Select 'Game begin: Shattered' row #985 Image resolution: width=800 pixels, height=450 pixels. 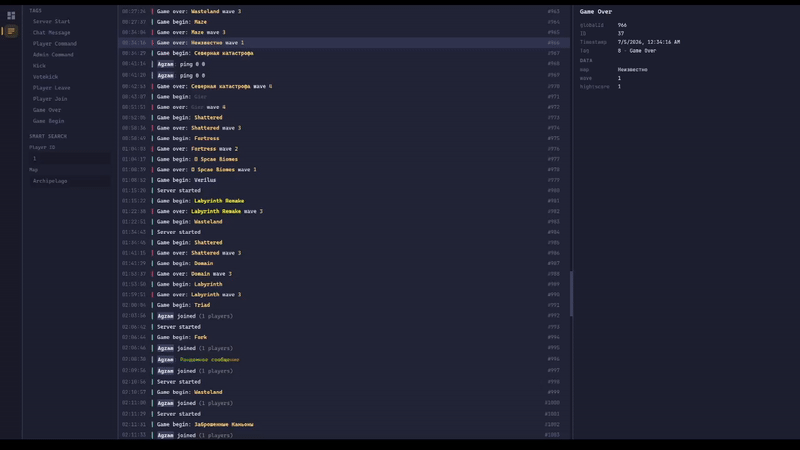pos(344,243)
